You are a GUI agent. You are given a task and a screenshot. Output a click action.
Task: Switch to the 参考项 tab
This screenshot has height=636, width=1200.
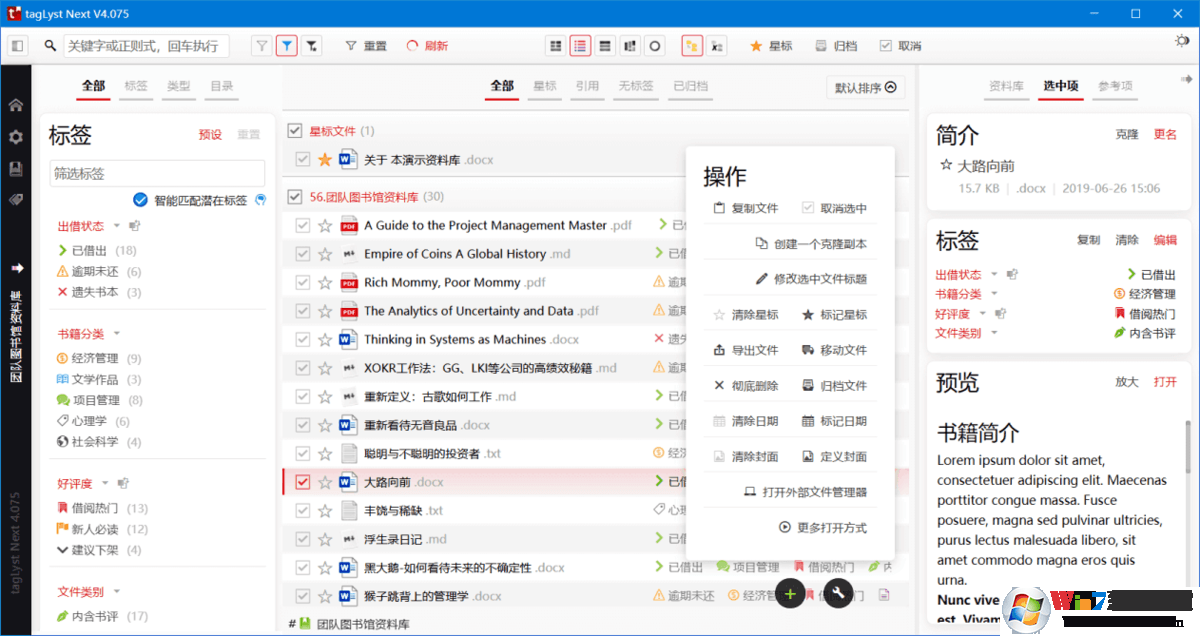[x=1115, y=86]
